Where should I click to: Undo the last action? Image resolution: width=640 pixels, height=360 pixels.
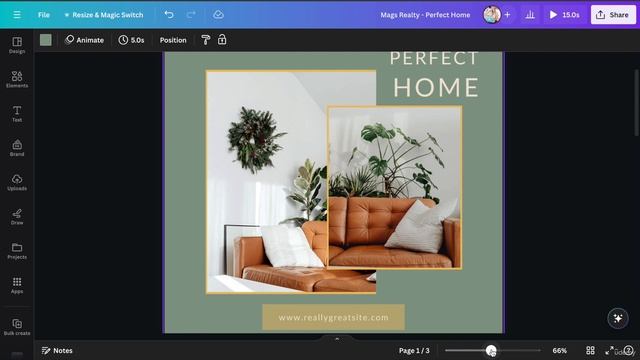169,15
